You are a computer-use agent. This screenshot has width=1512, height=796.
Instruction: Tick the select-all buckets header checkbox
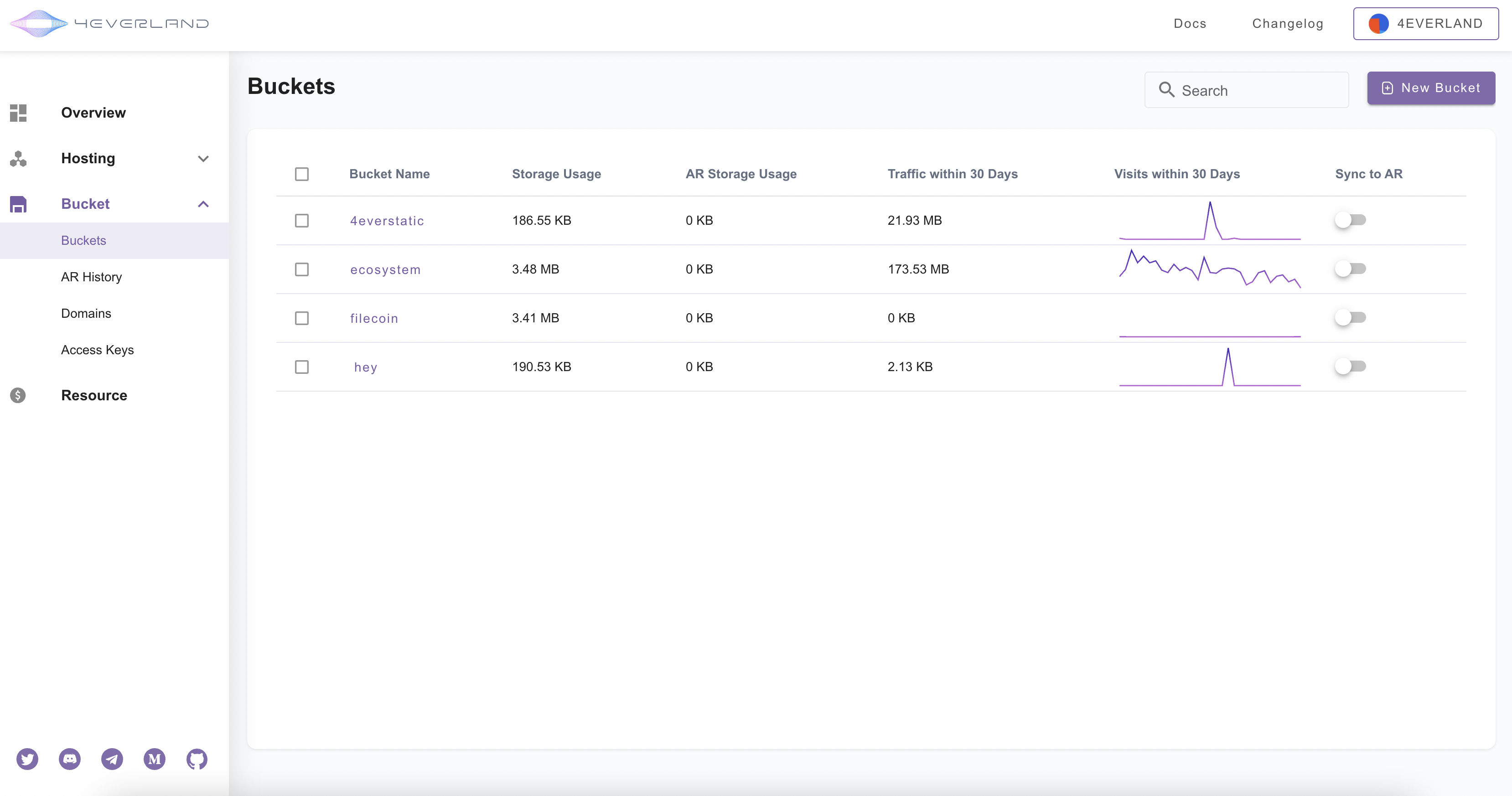pos(302,174)
